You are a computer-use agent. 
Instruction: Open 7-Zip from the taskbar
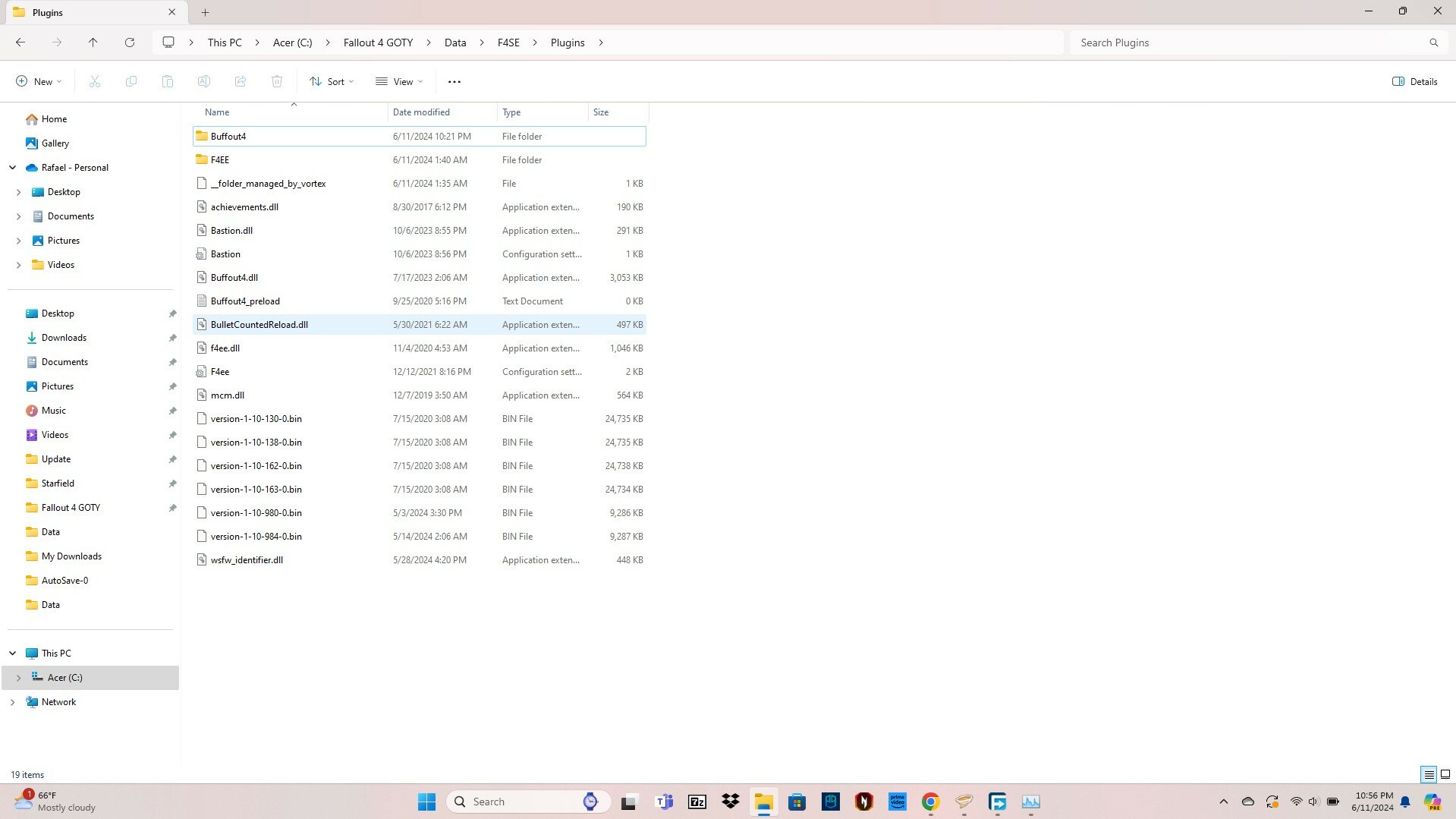(697, 802)
